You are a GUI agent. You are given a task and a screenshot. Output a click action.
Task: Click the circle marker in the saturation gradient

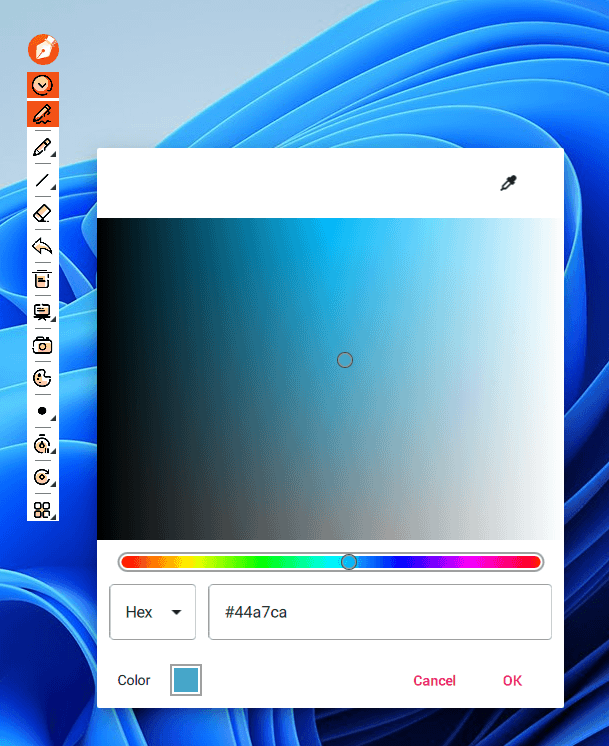(345, 360)
